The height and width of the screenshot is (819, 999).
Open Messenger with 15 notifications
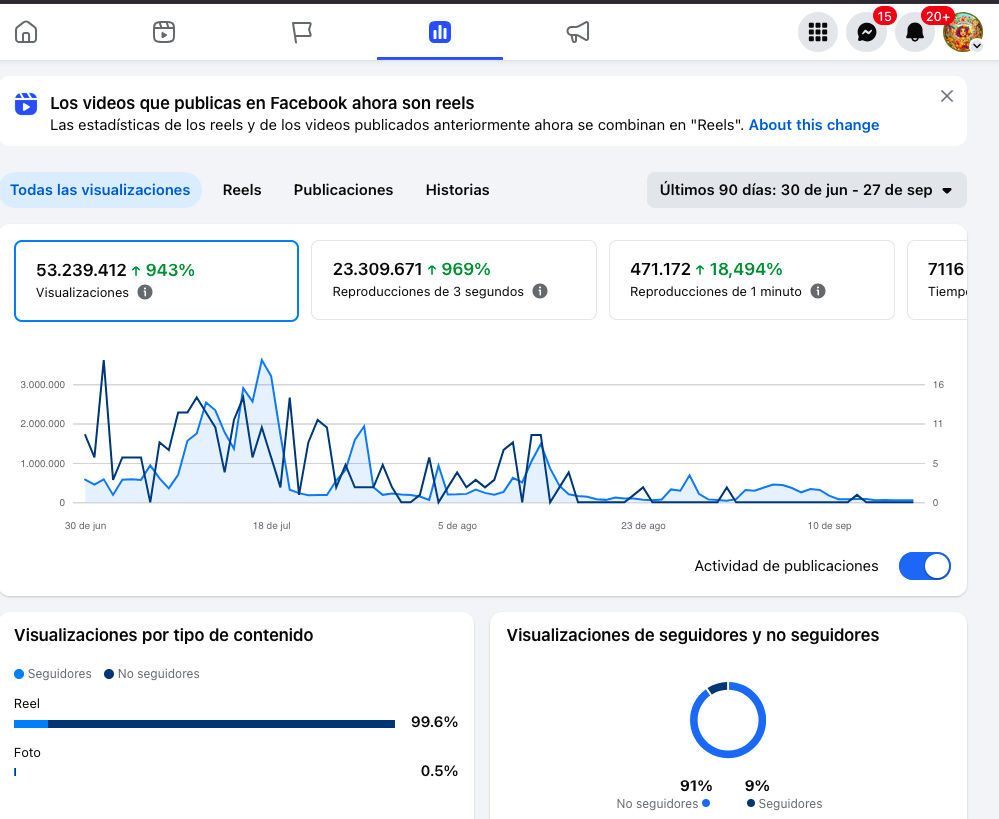click(866, 32)
